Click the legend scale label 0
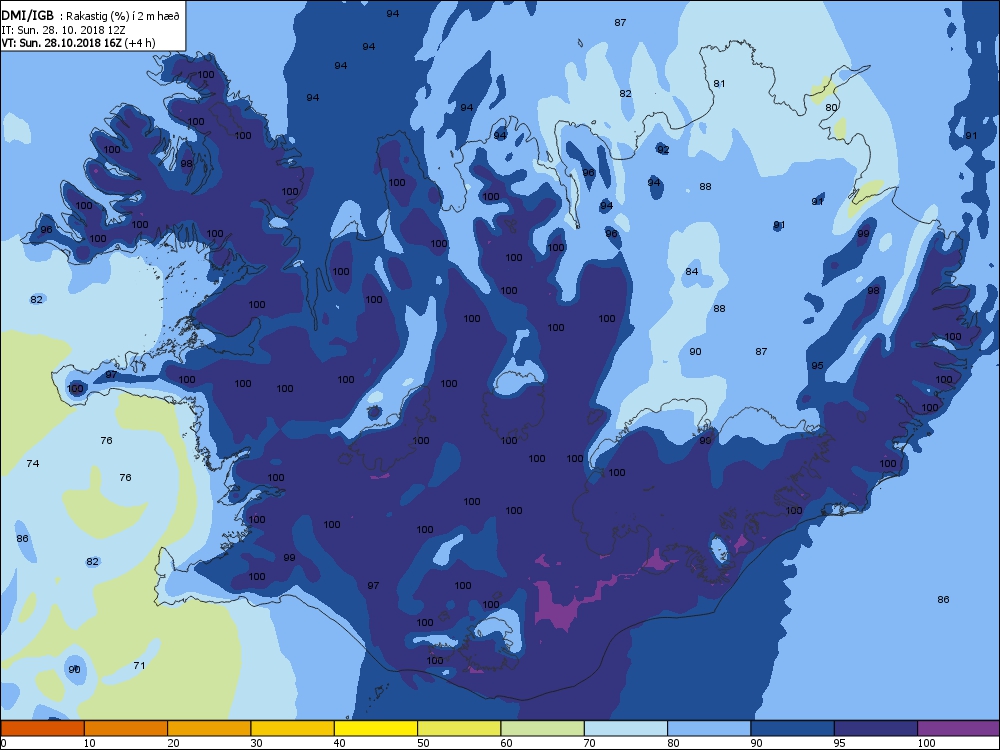The width and height of the screenshot is (1000, 750). pyautogui.click(x=4, y=743)
